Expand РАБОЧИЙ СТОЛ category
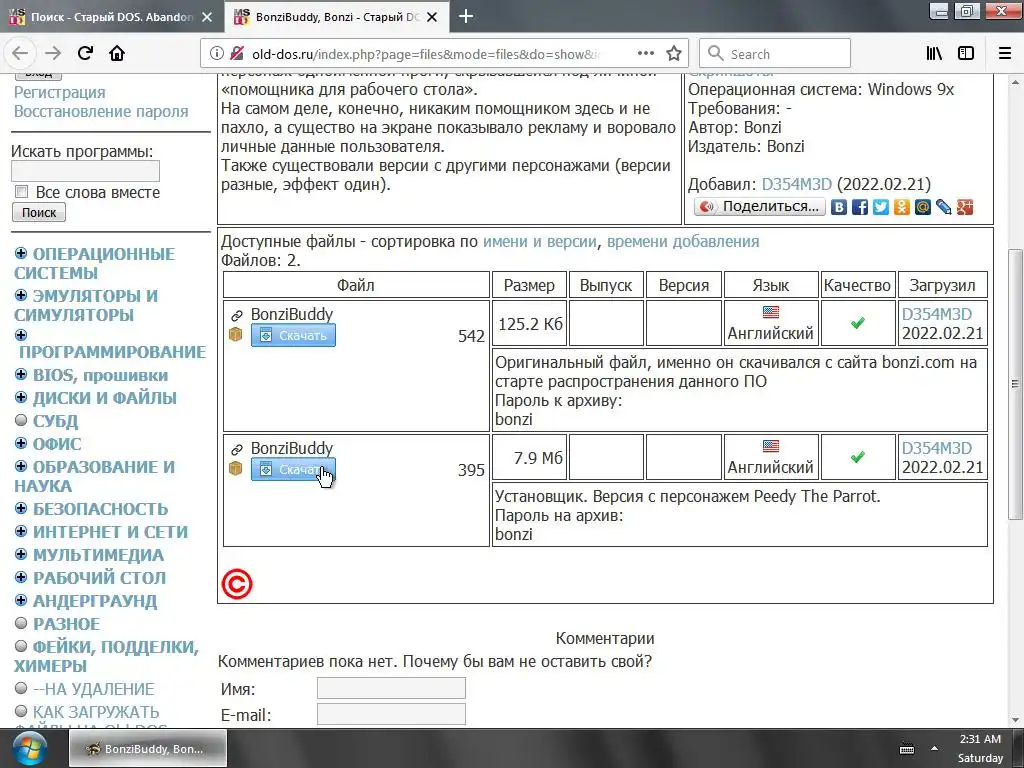Viewport: 1024px width, 768px height. [21, 577]
